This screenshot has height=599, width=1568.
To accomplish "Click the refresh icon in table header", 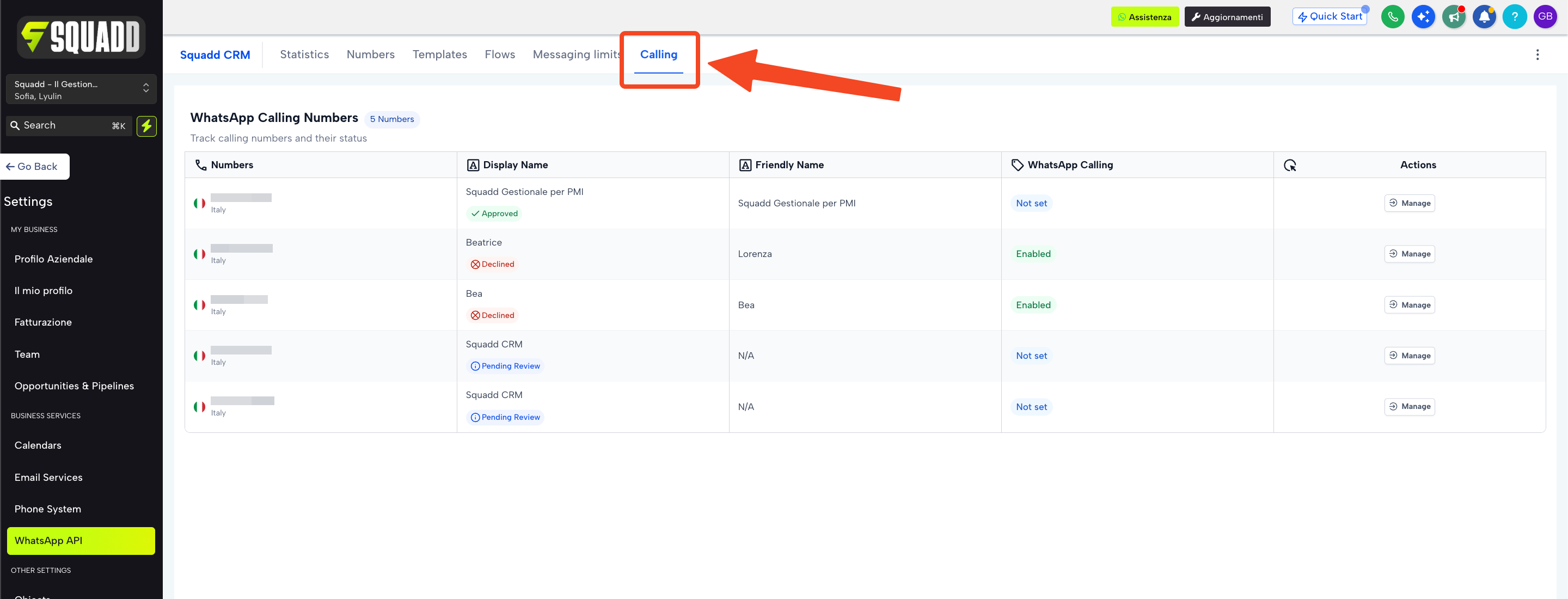I will point(1290,165).
